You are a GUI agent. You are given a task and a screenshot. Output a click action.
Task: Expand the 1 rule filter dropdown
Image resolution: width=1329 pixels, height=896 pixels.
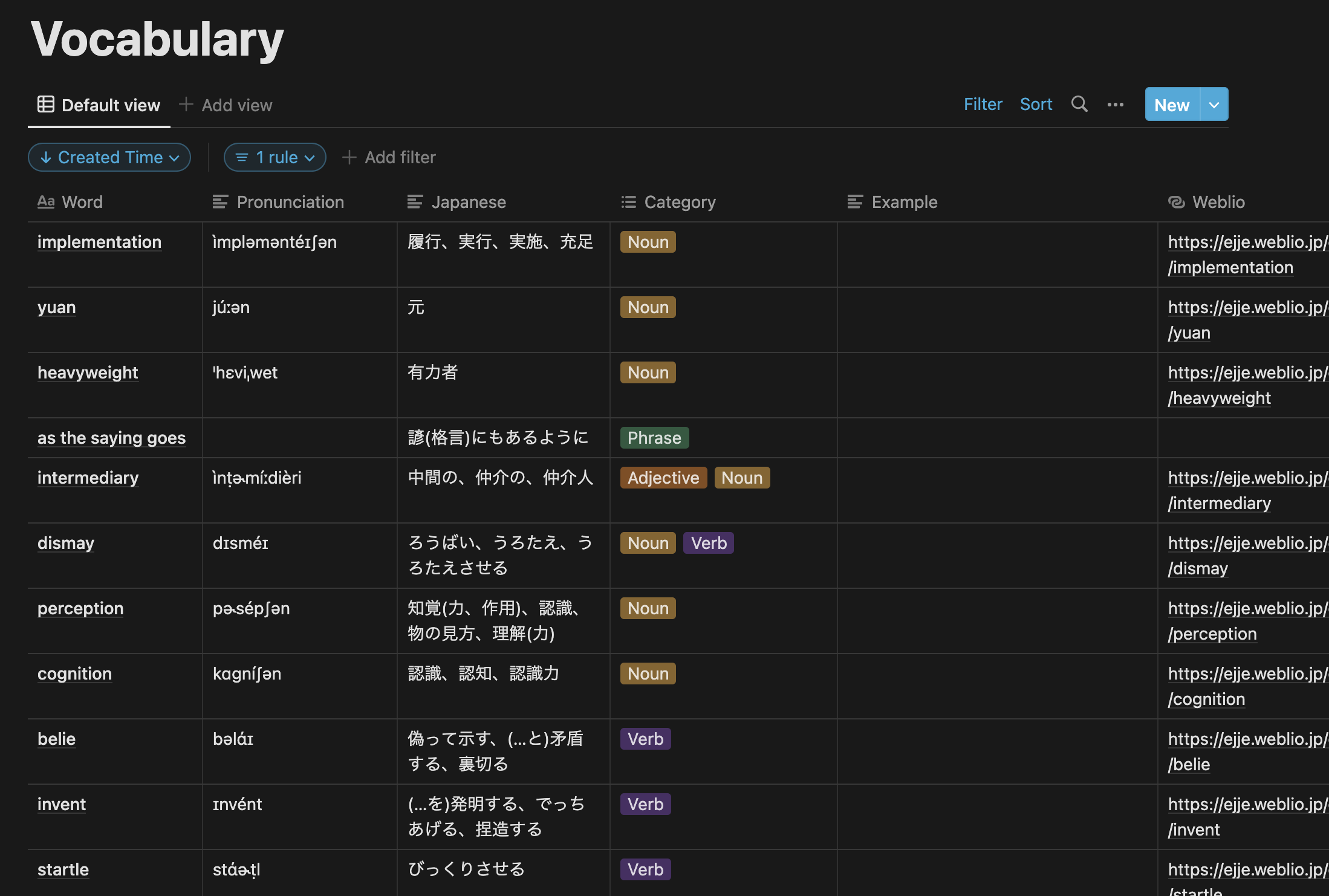(x=275, y=157)
